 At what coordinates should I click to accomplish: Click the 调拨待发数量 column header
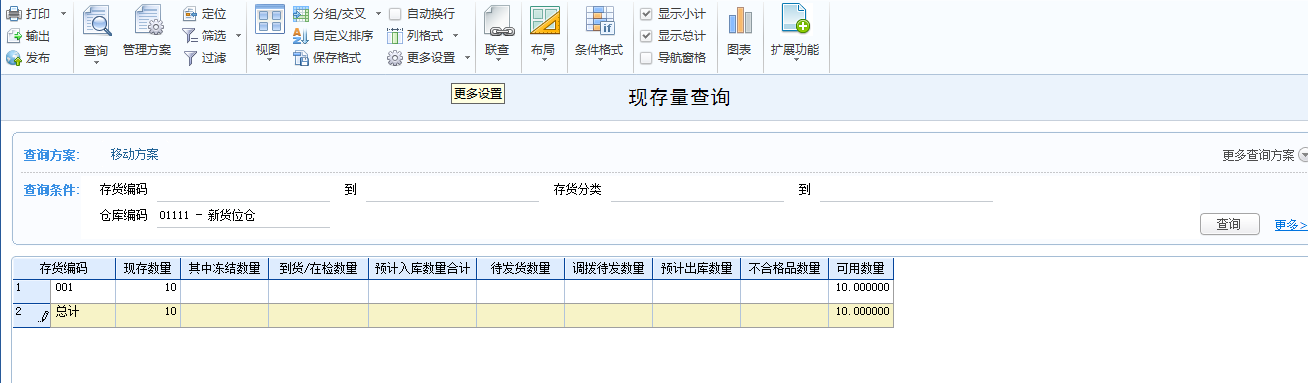point(609,268)
